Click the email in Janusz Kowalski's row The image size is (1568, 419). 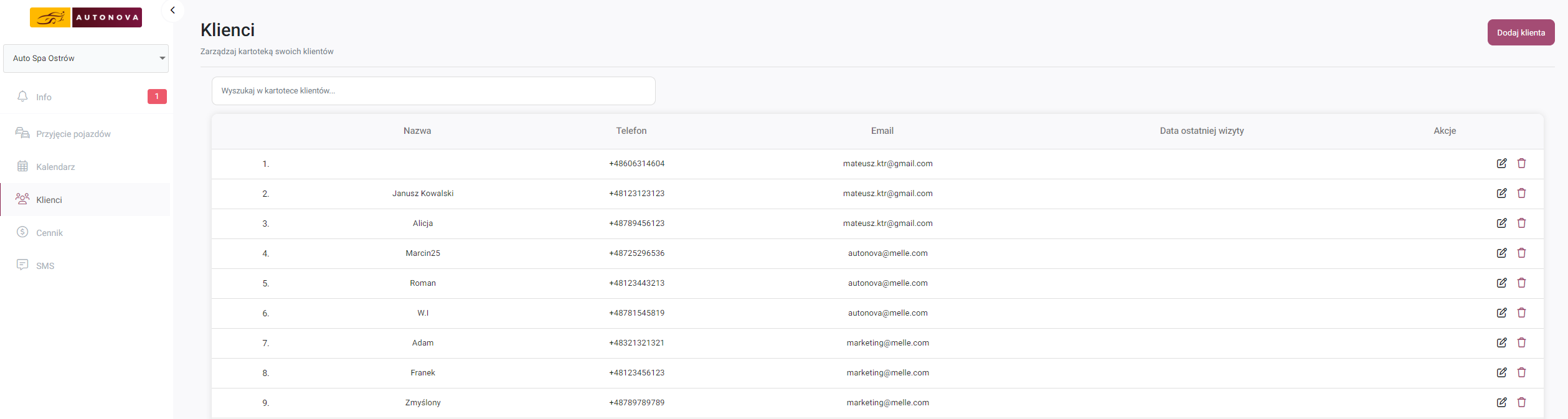(x=888, y=194)
